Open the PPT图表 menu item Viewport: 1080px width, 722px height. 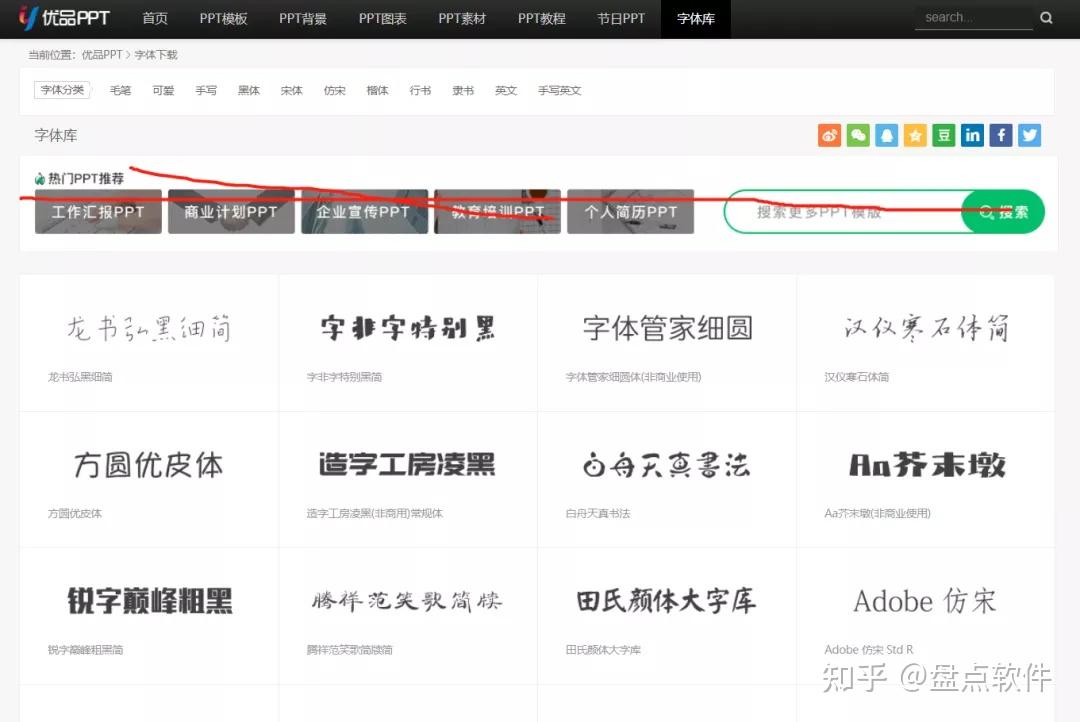click(x=382, y=19)
